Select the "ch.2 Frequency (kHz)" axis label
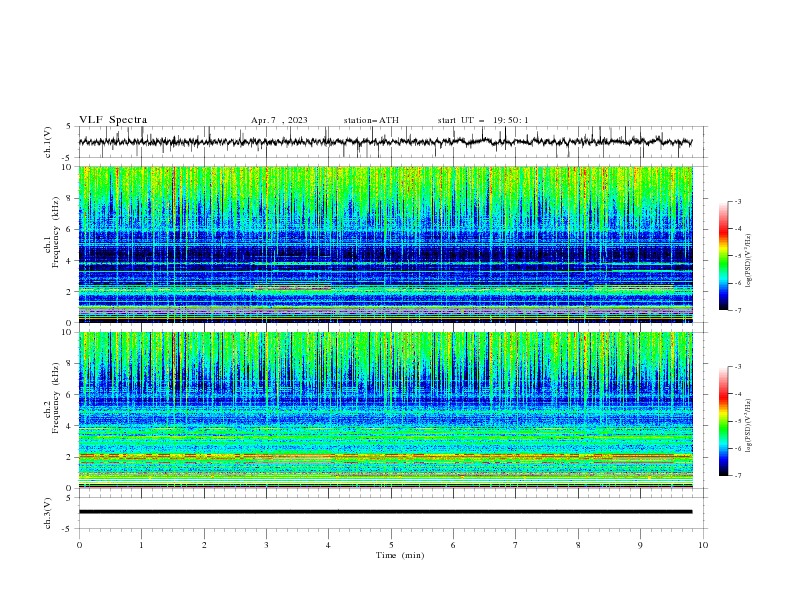This screenshot has width=792, height=612. (52, 398)
